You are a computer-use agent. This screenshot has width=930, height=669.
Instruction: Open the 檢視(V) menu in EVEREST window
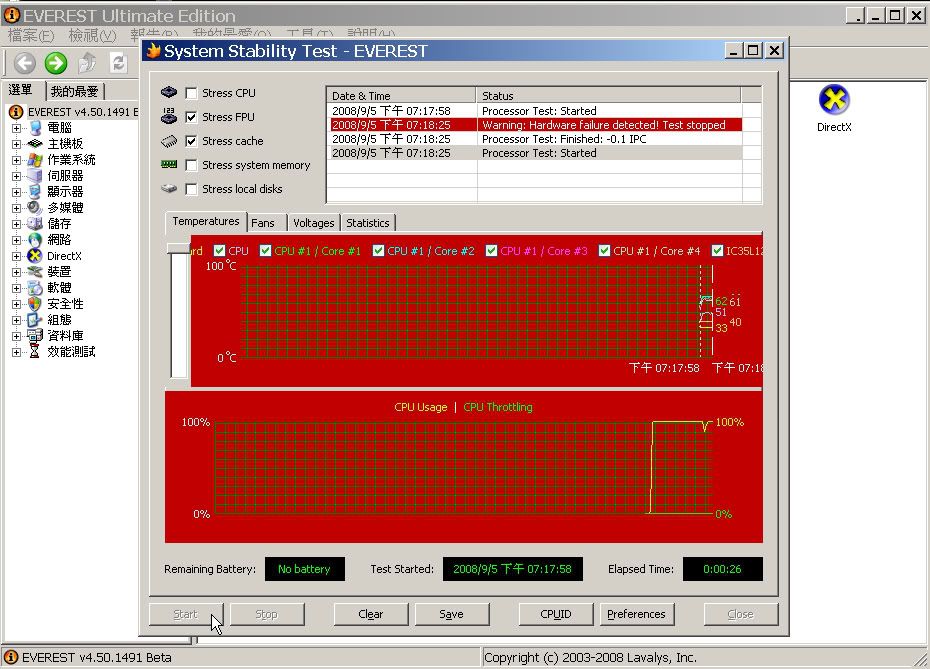(92, 36)
